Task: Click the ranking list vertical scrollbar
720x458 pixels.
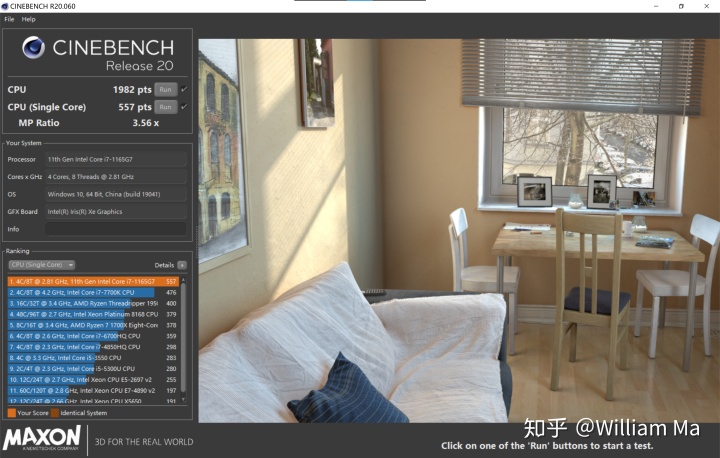Action: click(x=184, y=338)
